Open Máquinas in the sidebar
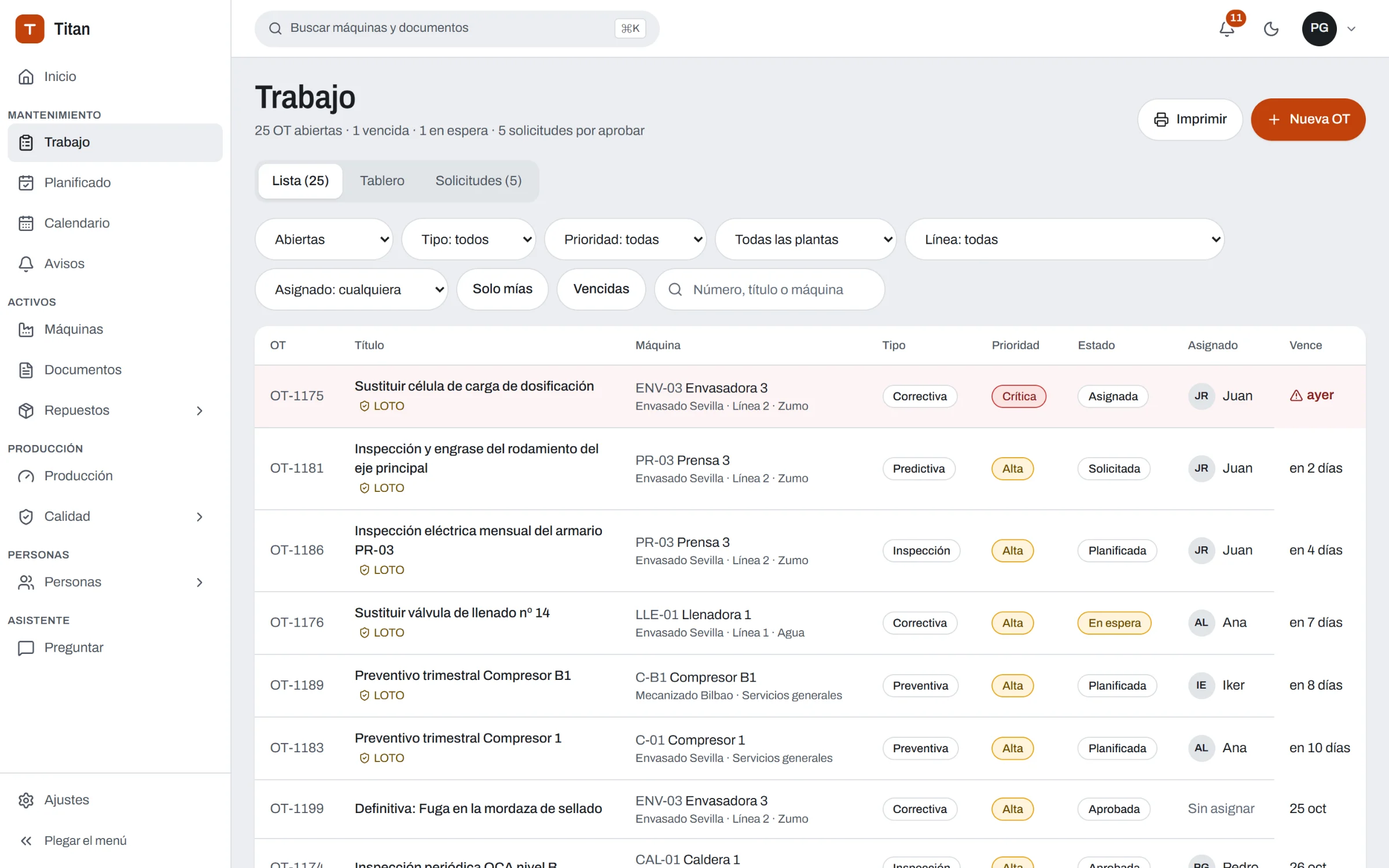Viewport: 1389px width, 868px height. pyautogui.click(x=115, y=329)
